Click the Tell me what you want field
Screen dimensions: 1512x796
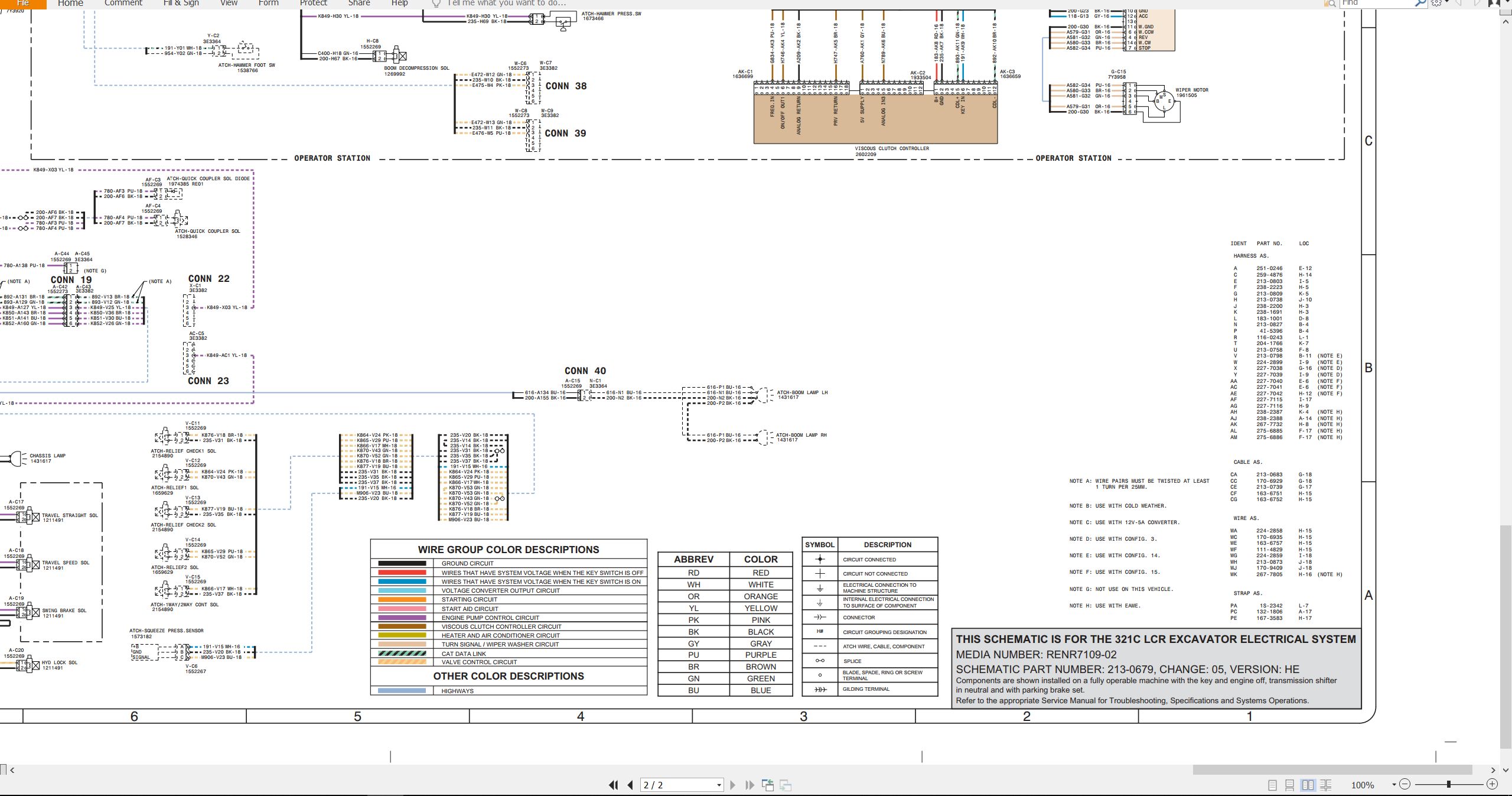506,3
